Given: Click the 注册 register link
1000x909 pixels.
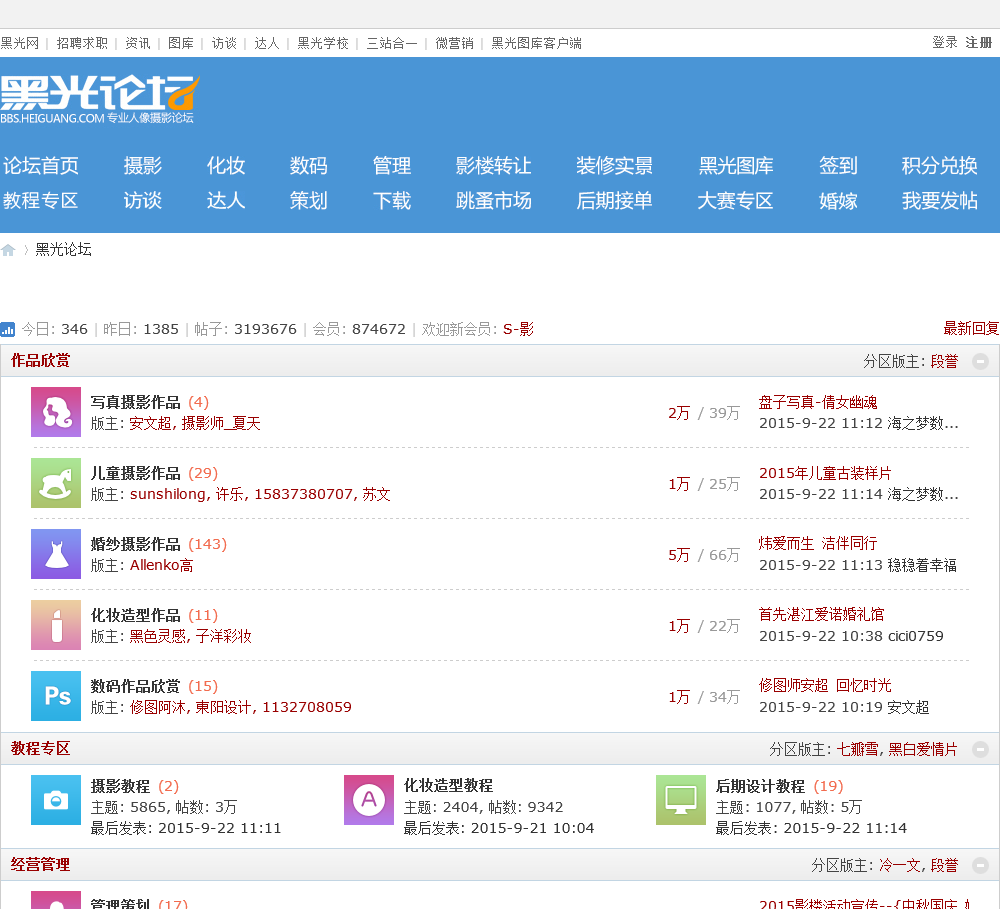Looking at the screenshot, I should point(979,43).
